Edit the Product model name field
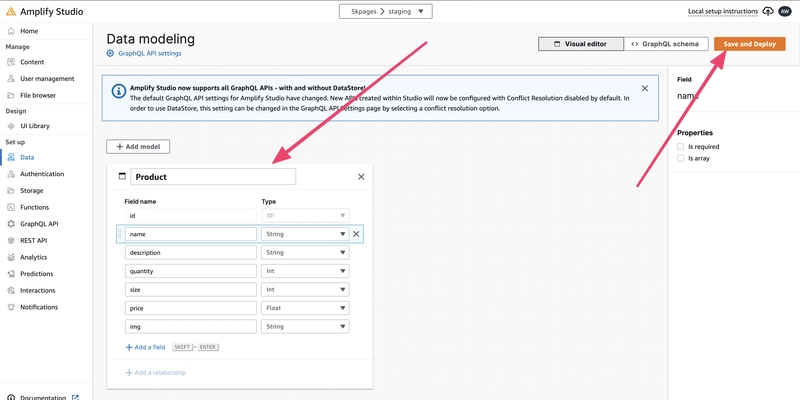Screen dimensions: 800x400 (213, 177)
